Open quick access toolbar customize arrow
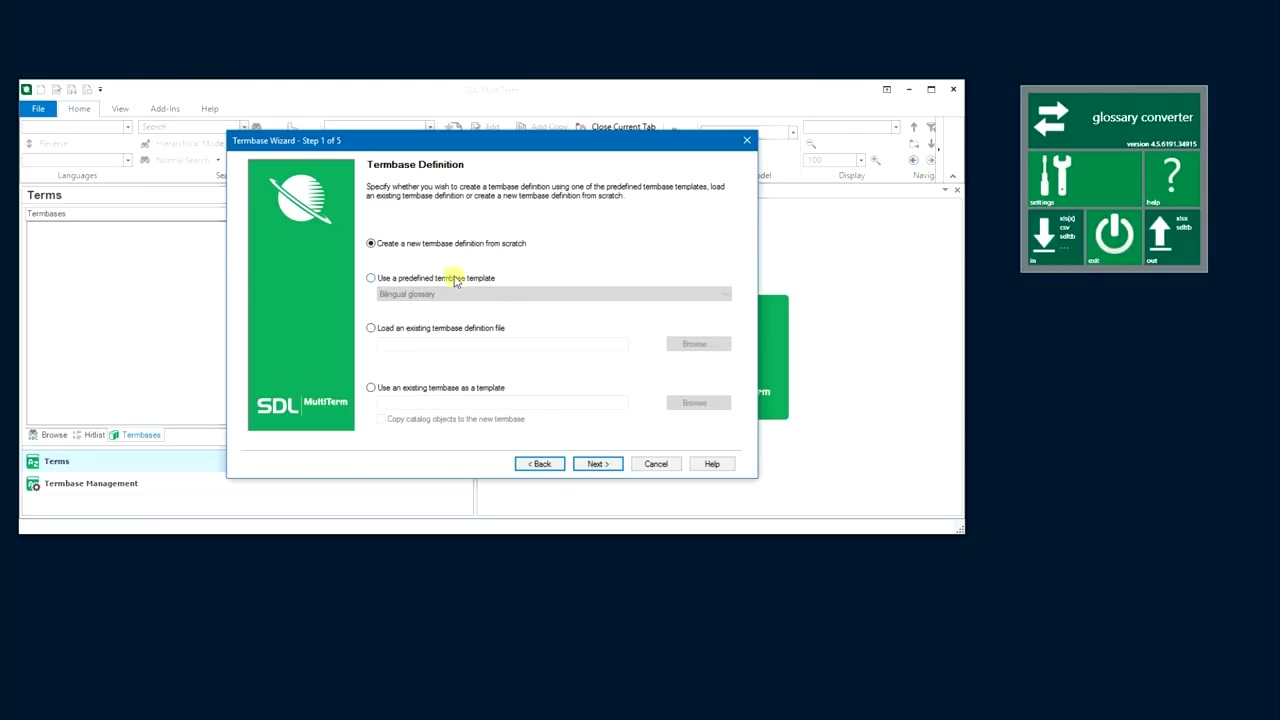 tap(100, 89)
